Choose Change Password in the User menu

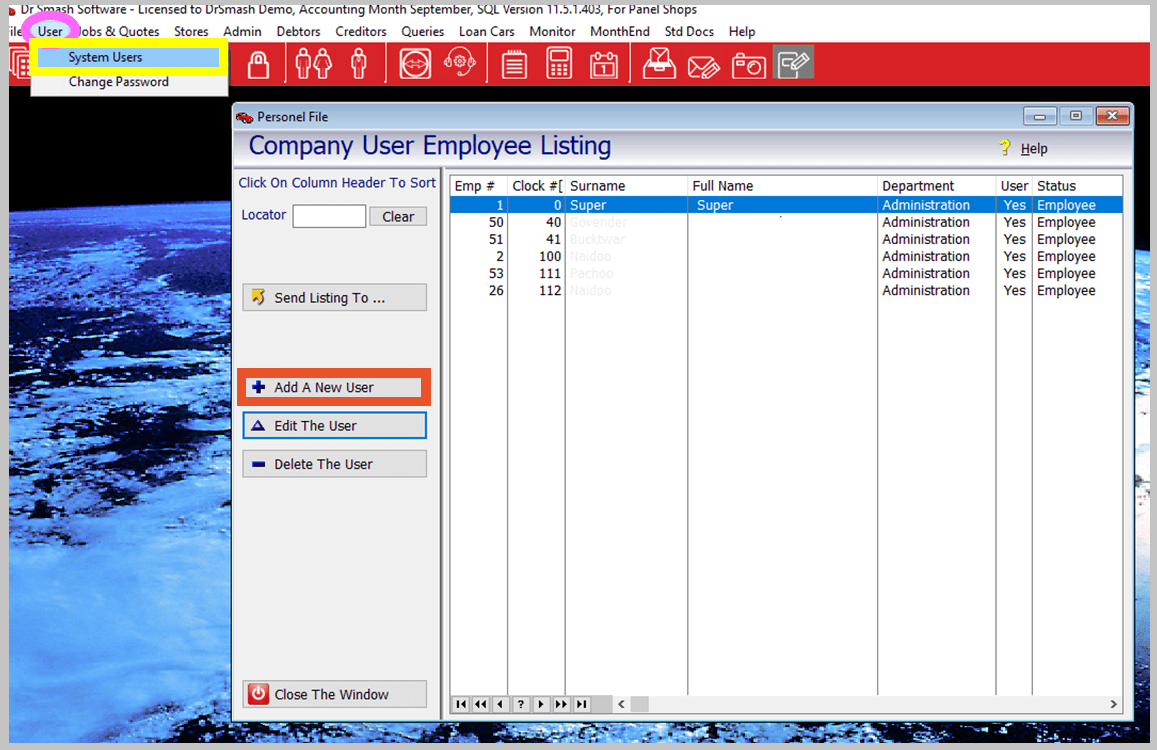click(x=119, y=82)
